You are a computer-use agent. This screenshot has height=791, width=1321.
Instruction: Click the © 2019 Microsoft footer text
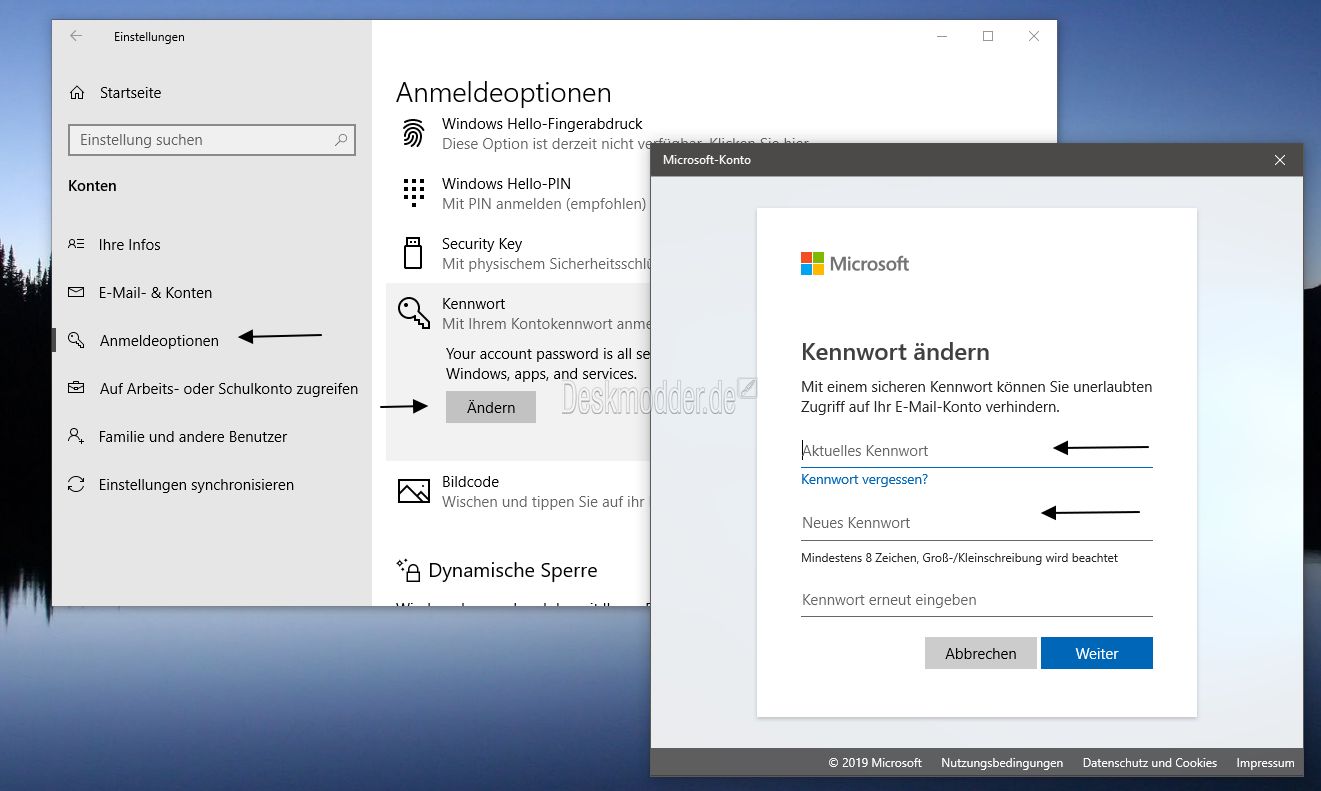[x=875, y=763]
